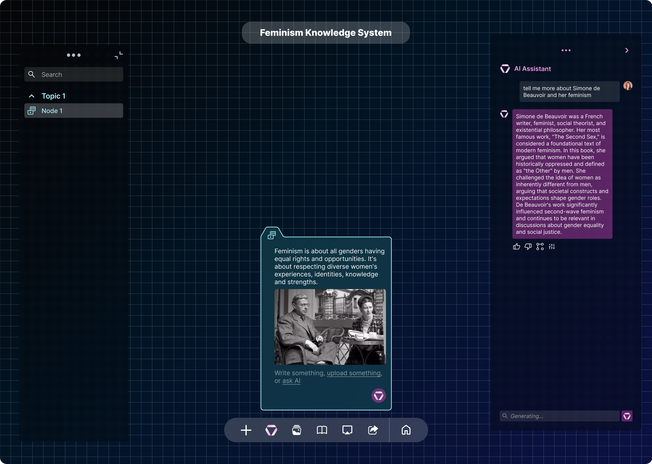This screenshot has width=652, height=464.
Task: Collapse AI panel with right chevron
Action: click(627, 50)
